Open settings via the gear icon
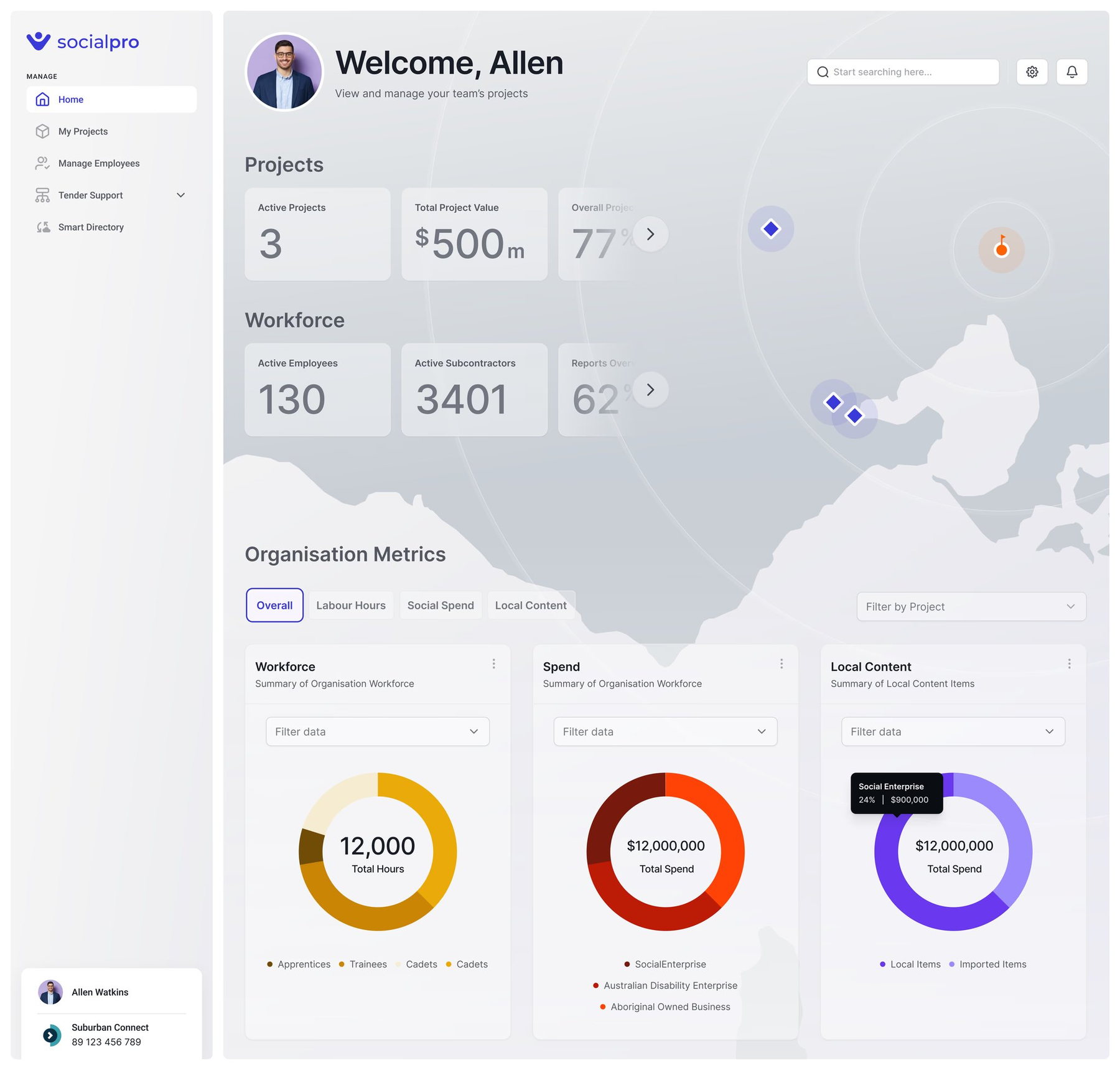 [1032, 72]
